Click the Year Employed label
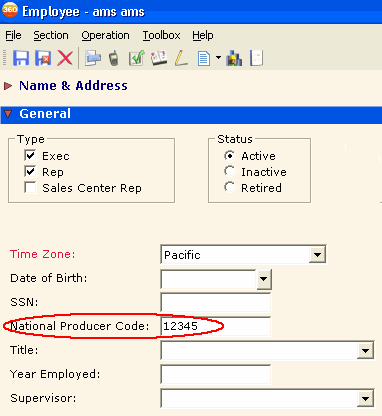 pos(55,374)
